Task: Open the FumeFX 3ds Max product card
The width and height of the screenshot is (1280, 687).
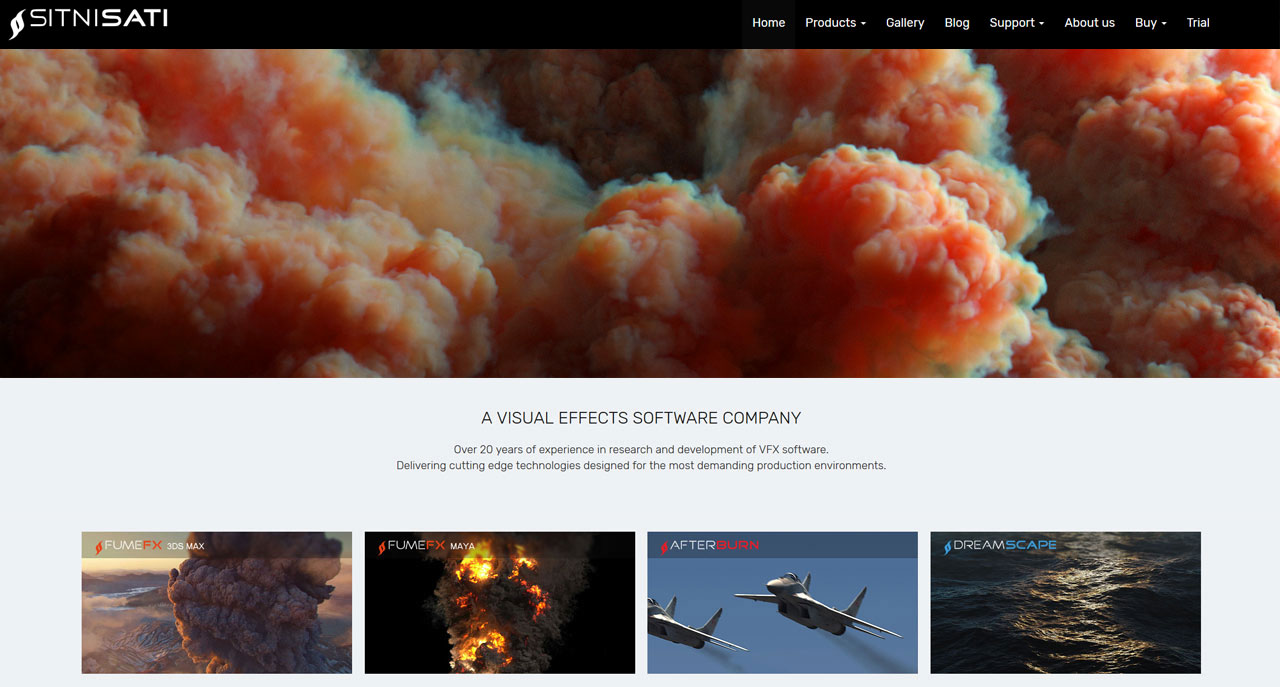Action: coord(217,602)
